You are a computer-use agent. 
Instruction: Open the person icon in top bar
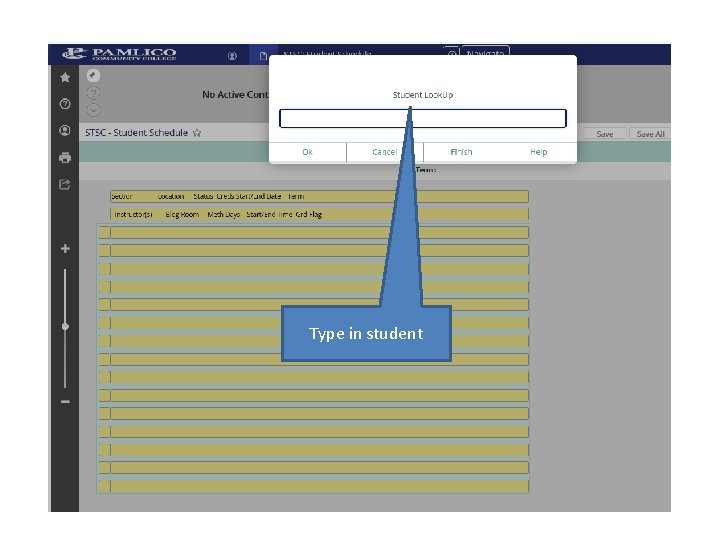(x=232, y=56)
